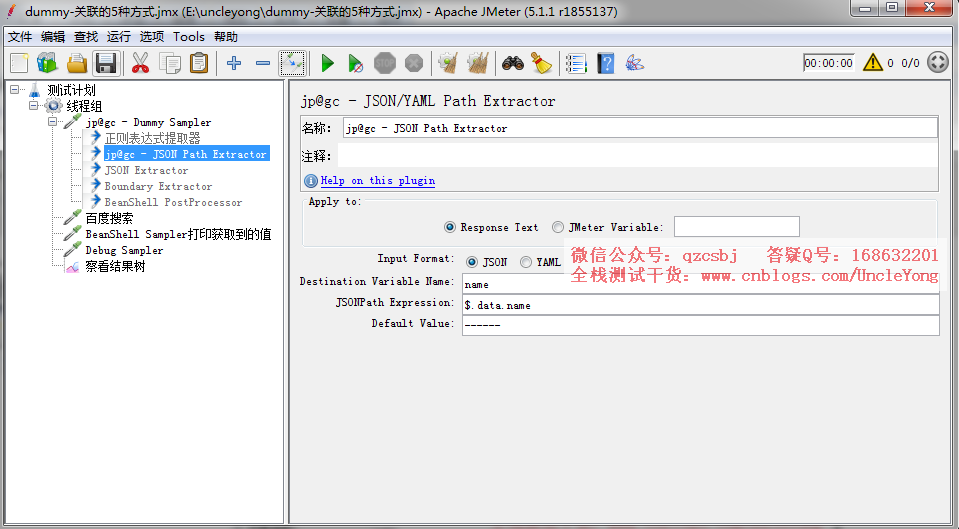Select JSON Extractor in the tree
Viewport: 959px width, 529px height.
click(x=146, y=170)
